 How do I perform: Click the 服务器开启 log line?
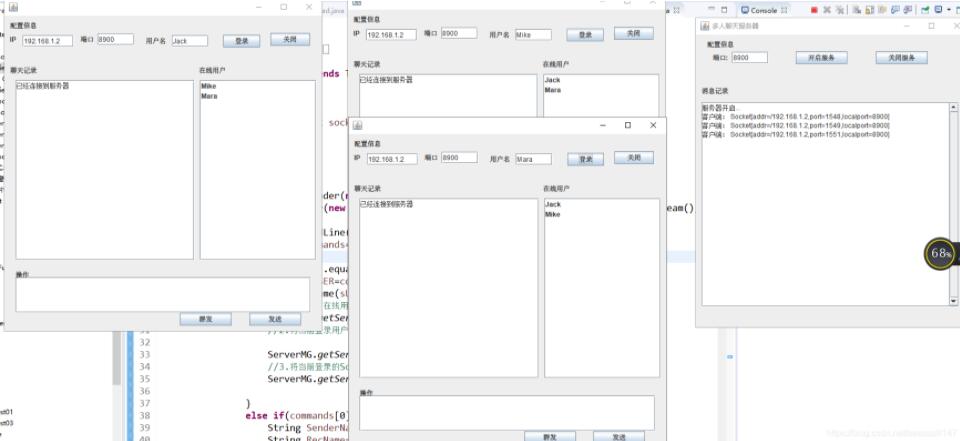click(x=721, y=108)
